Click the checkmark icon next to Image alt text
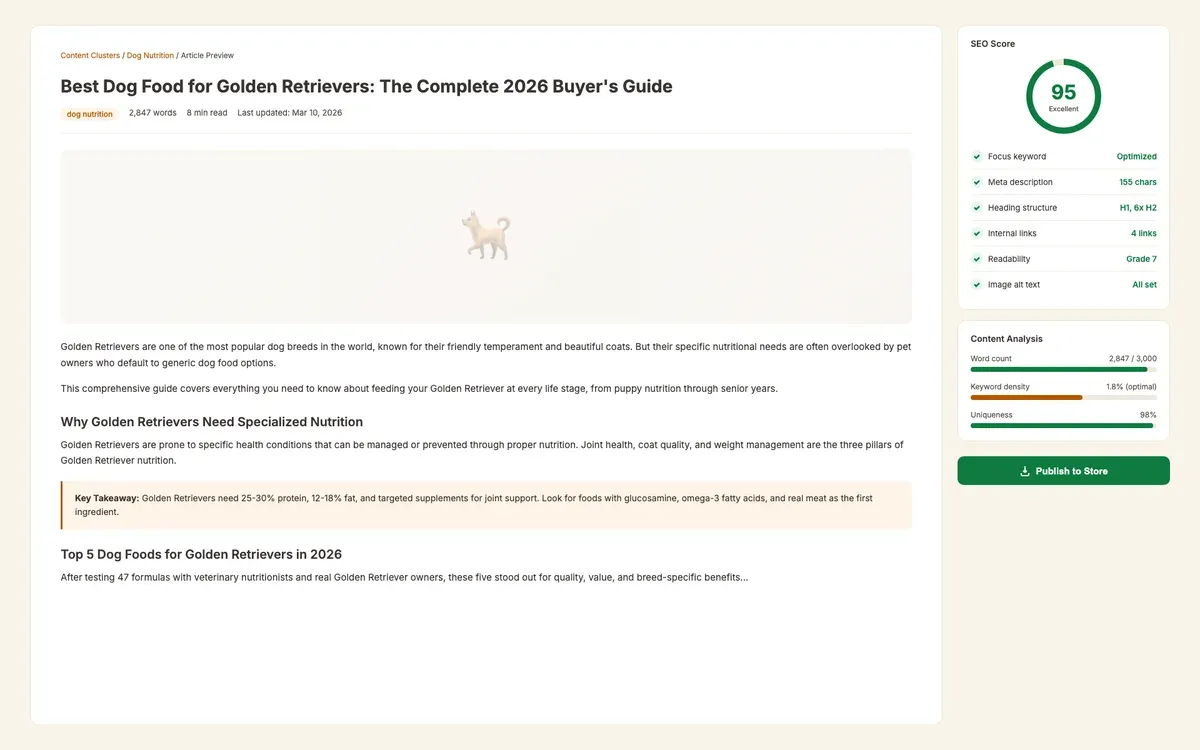This screenshot has height=750, width=1200. [976, 284]
